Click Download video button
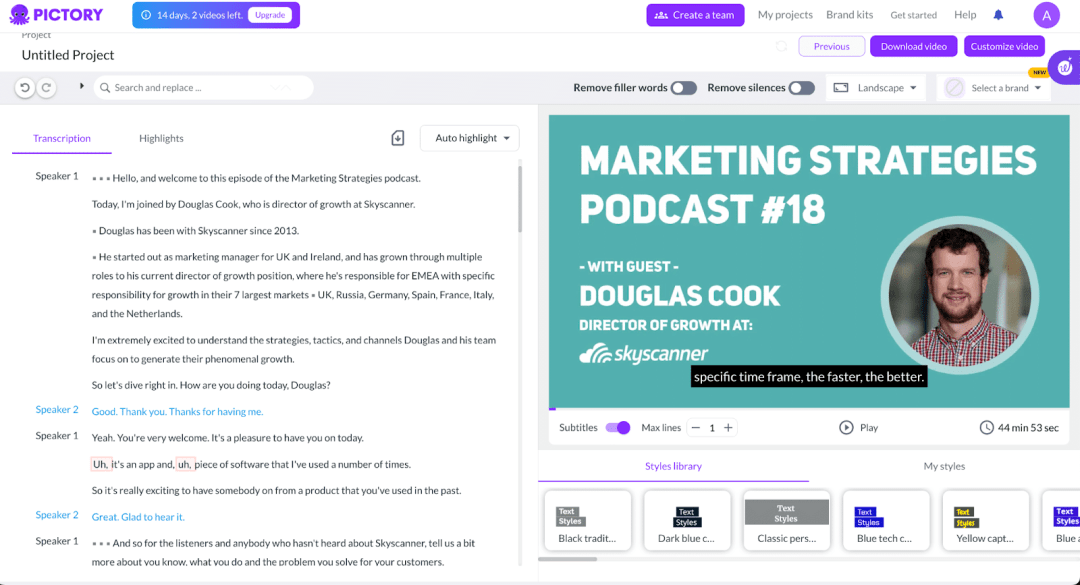Viewport: 1080px width, 585px height. pos(913,46)
